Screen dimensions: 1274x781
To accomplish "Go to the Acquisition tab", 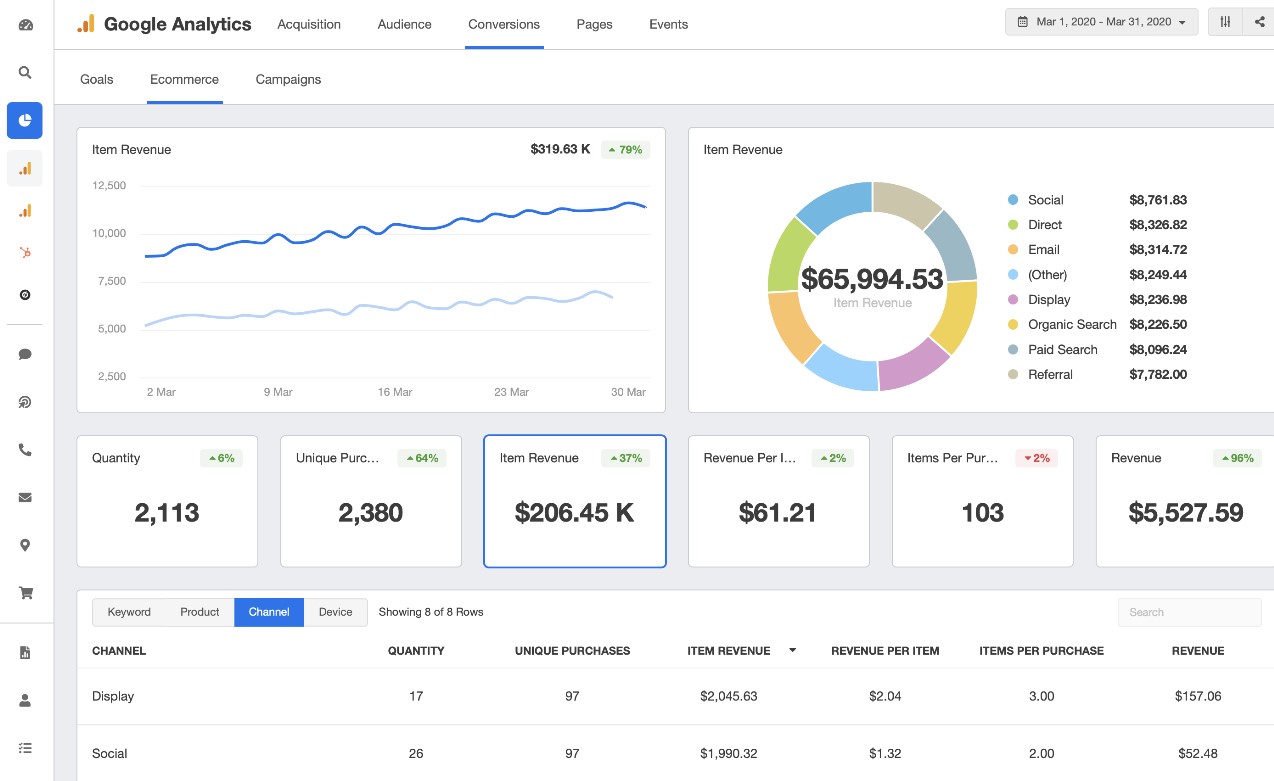I will pos(309,24).
